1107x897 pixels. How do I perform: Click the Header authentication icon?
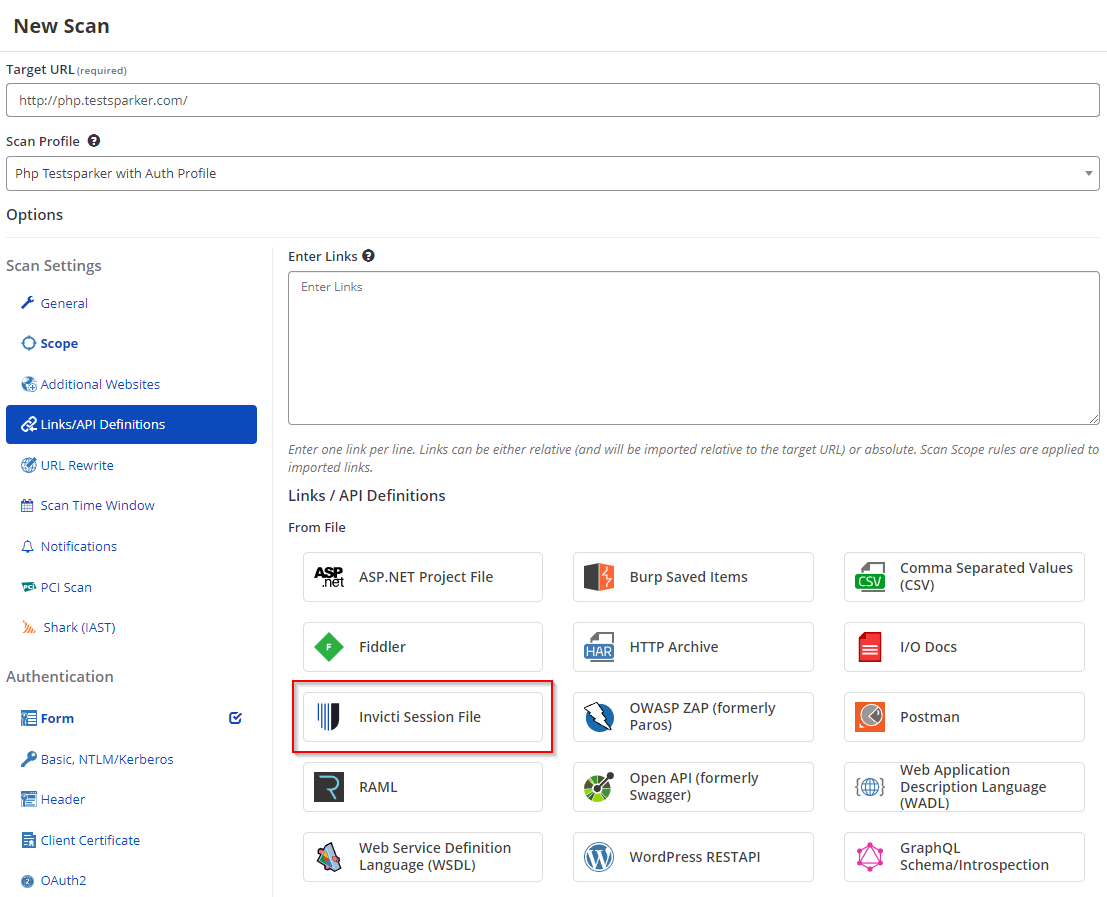tap(28, 799)
